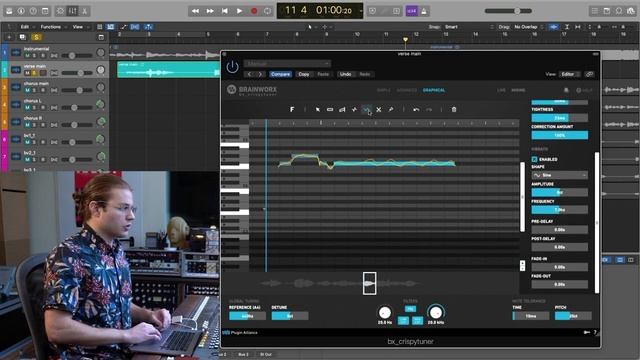Mute the instrumental track
Screen dimensions: 640x360
click(27, 56)
